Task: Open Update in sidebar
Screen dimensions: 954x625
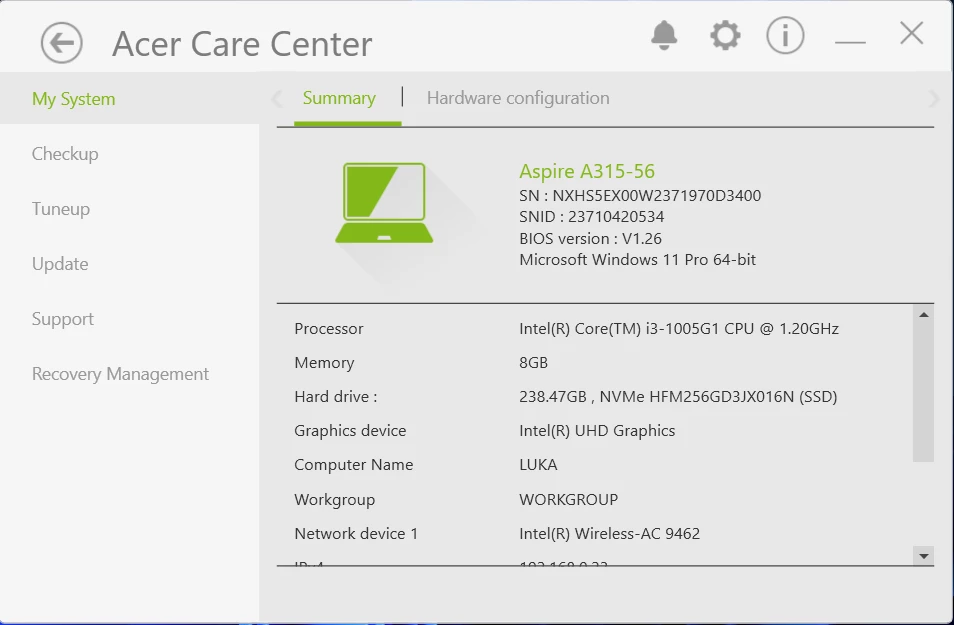Action: click(60, 264)
